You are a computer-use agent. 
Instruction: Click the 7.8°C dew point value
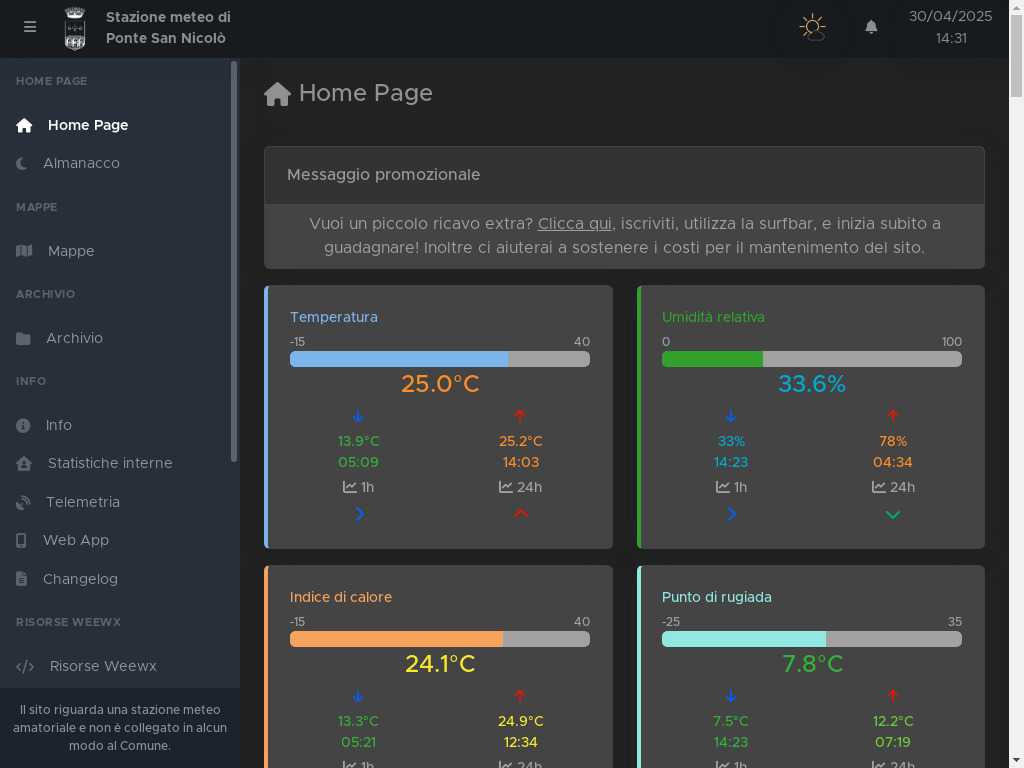[x=812, y=664]
